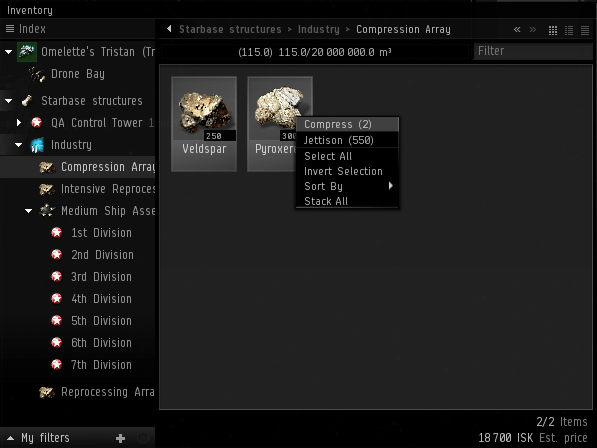Select the Veldspar ore item tile
Screen dimensions: 597x448
[204, 124]
